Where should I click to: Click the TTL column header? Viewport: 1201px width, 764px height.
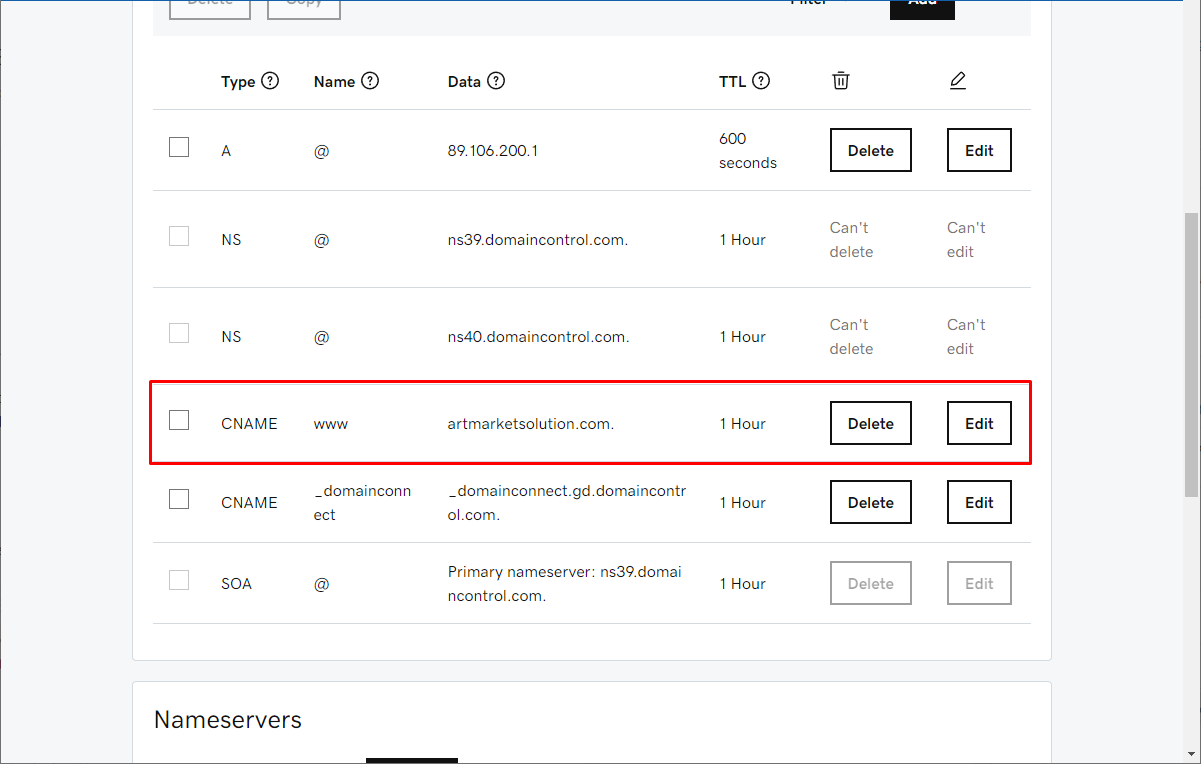pos(732,82)
